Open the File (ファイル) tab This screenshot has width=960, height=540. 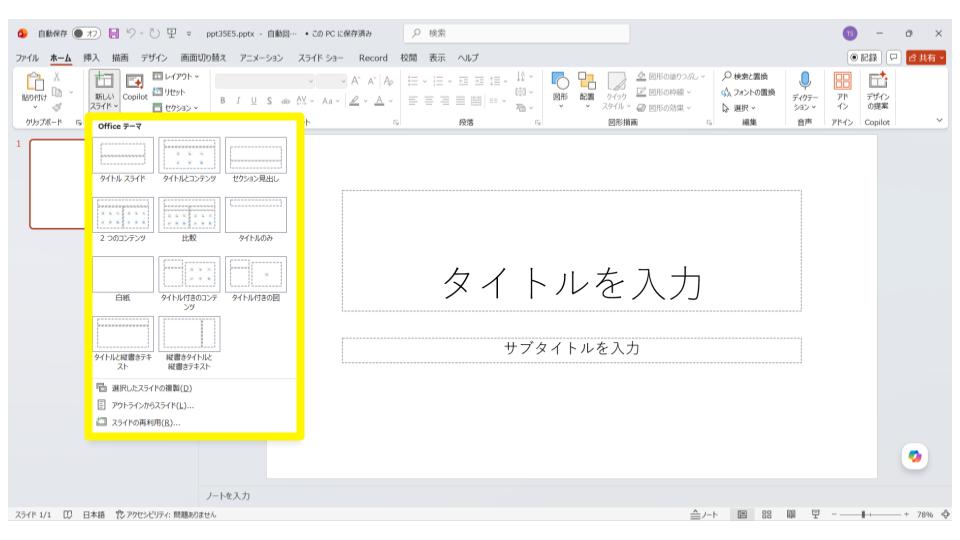point(27,58)
